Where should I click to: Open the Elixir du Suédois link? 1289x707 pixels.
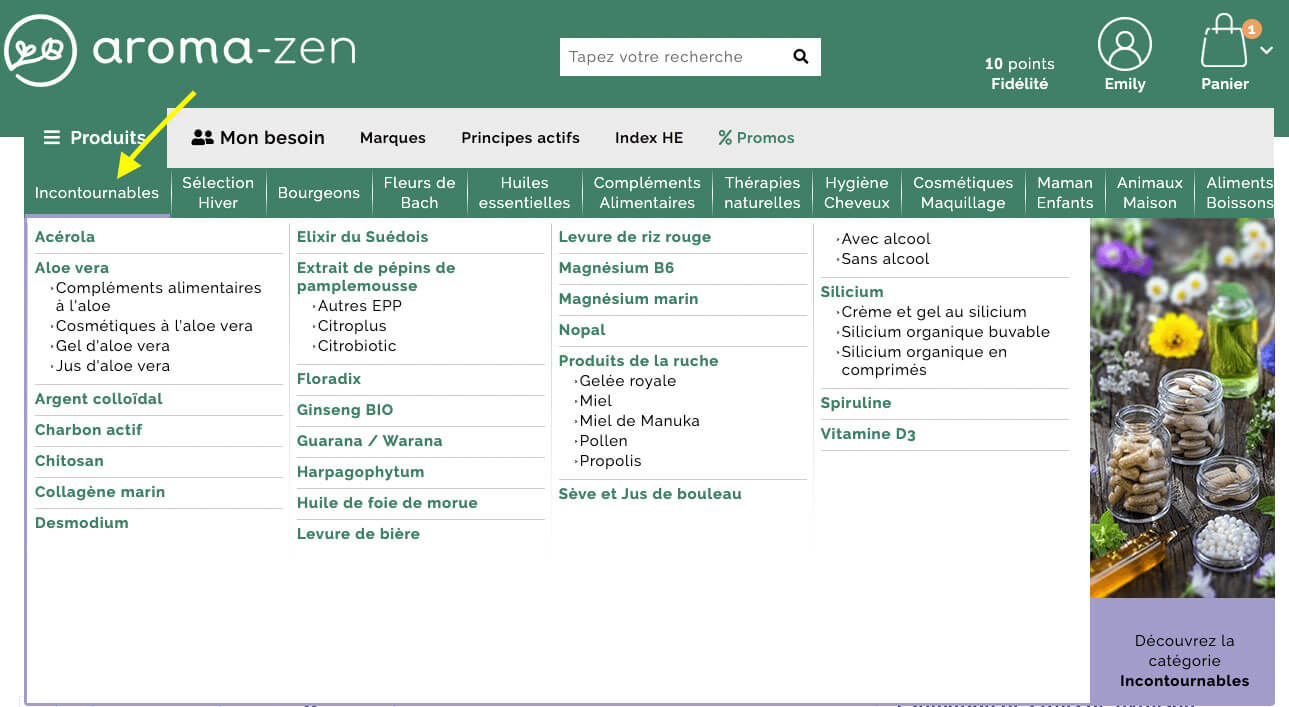point(362,237)
